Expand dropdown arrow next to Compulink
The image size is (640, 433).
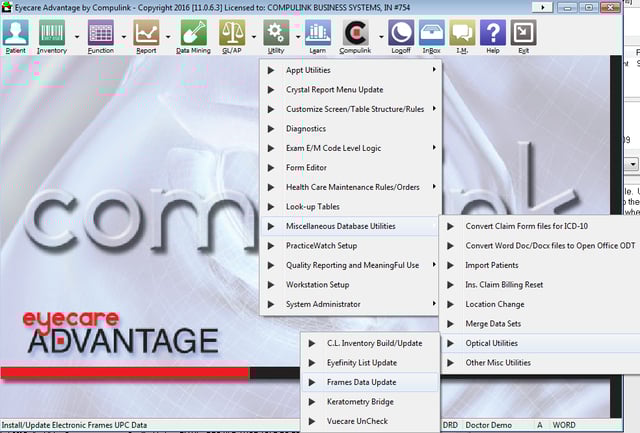[381, 37]
